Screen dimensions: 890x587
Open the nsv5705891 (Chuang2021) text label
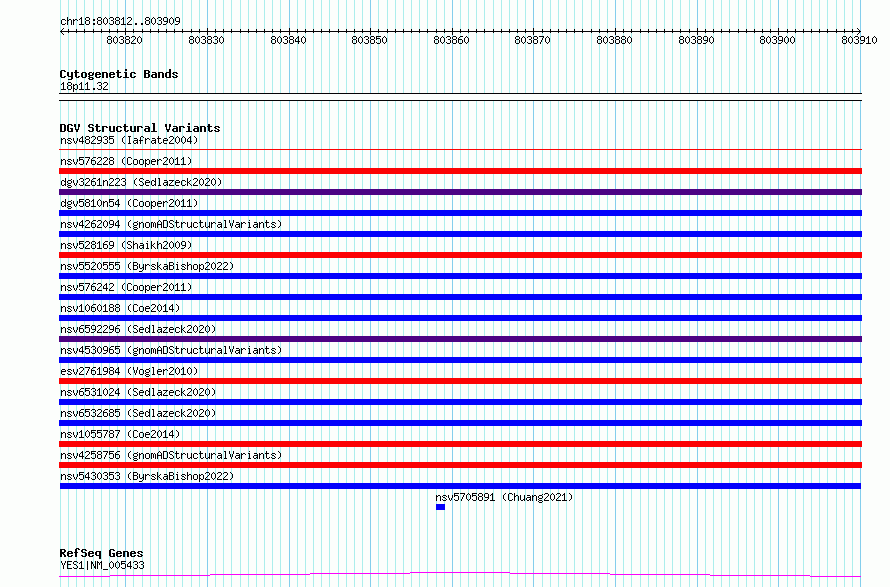(504, 497)
